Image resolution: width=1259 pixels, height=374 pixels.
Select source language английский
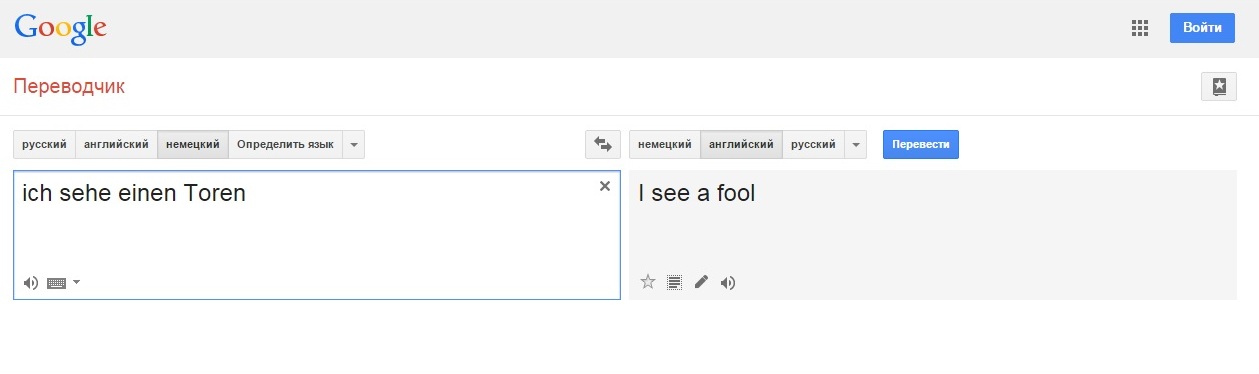[x=116, y=144]
